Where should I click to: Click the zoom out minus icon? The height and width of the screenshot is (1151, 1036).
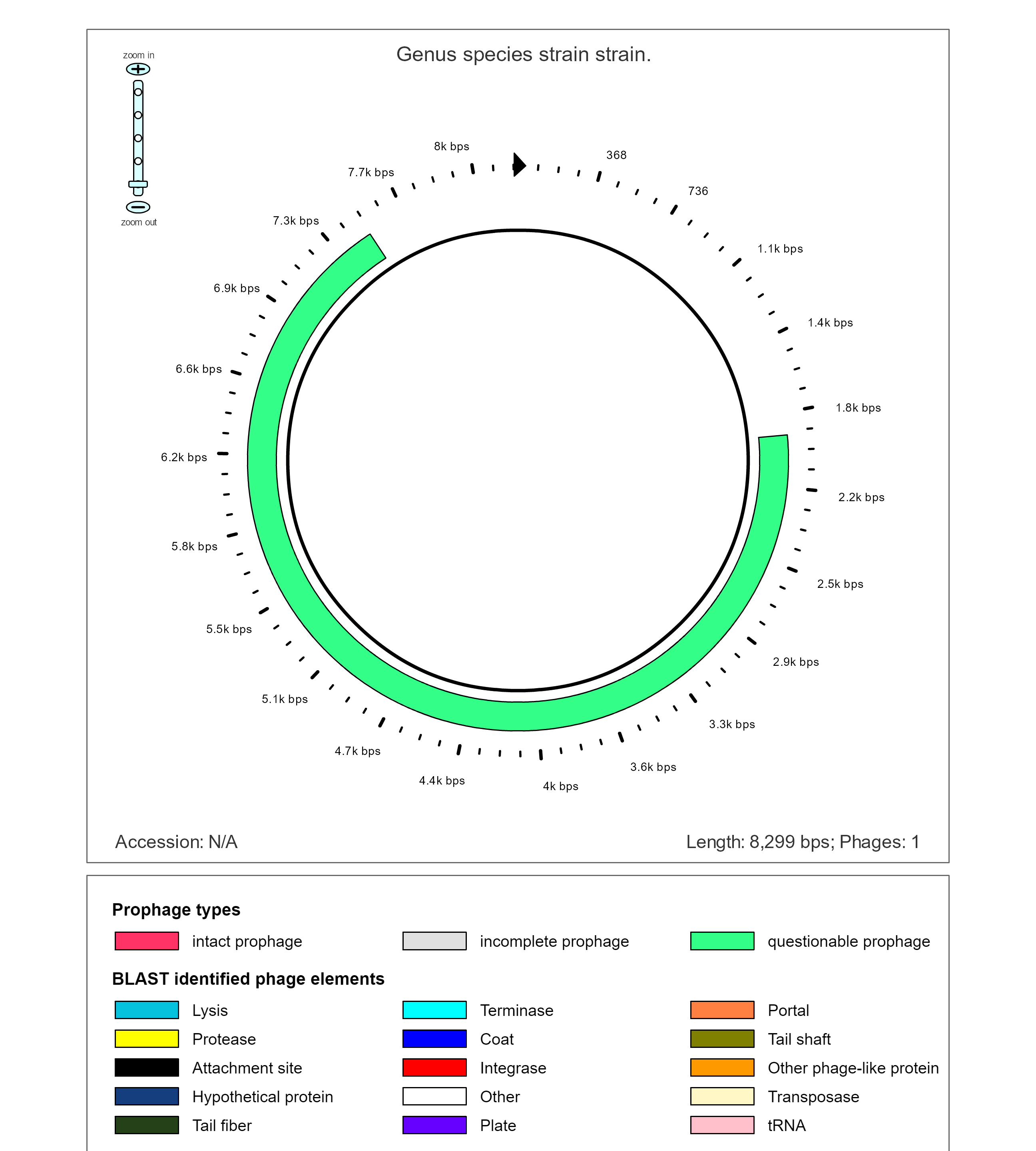click(138, 207)
